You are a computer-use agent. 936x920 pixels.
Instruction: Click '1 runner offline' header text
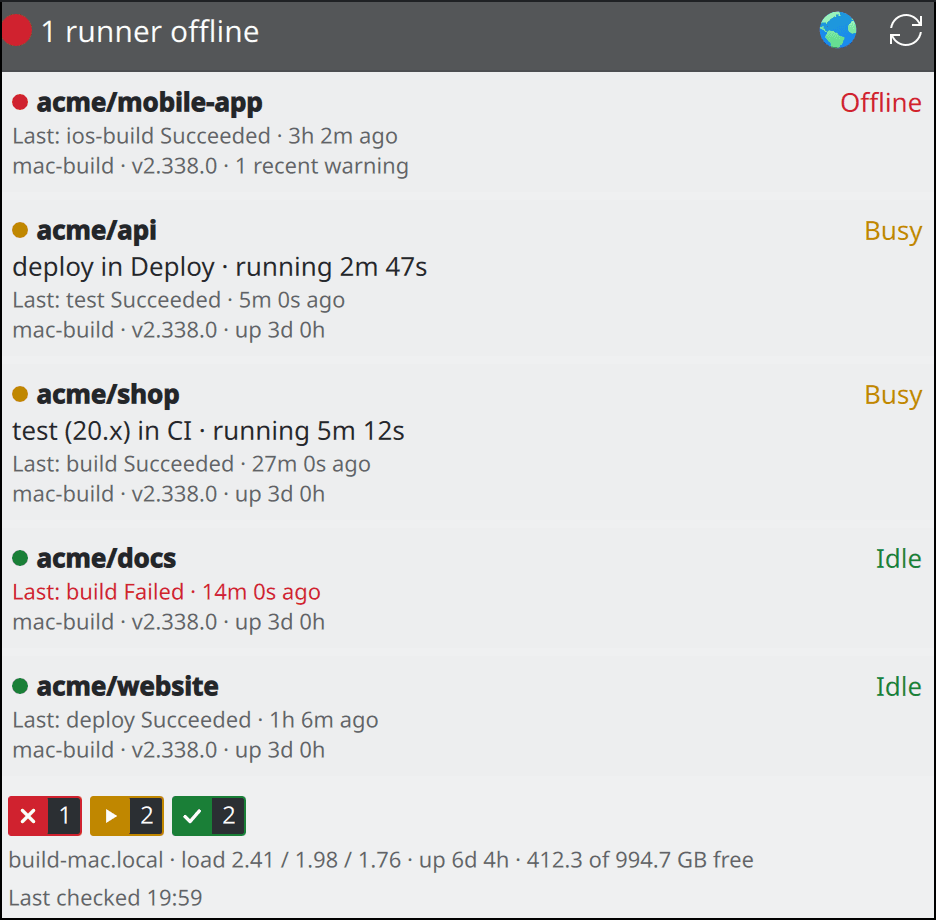tap(150, 31)
